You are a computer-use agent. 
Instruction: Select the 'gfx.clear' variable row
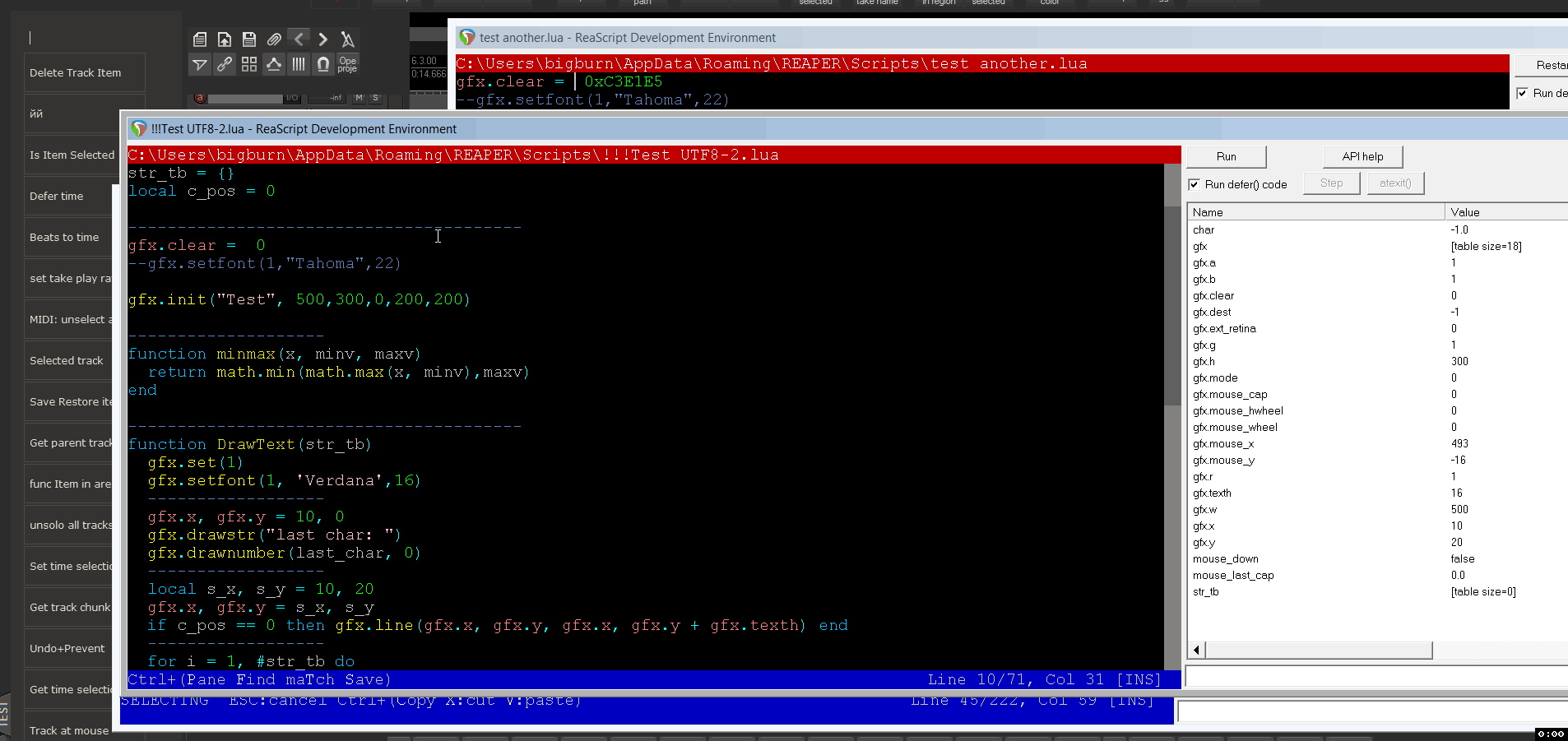click(x=1377, y=296)
